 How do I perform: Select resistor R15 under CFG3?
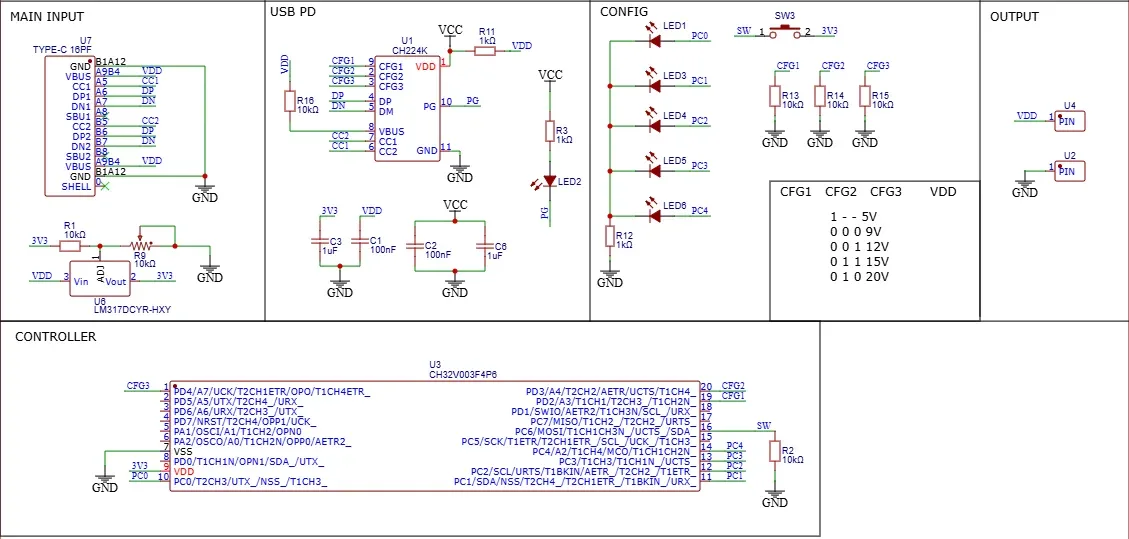(x=864, y=96)
